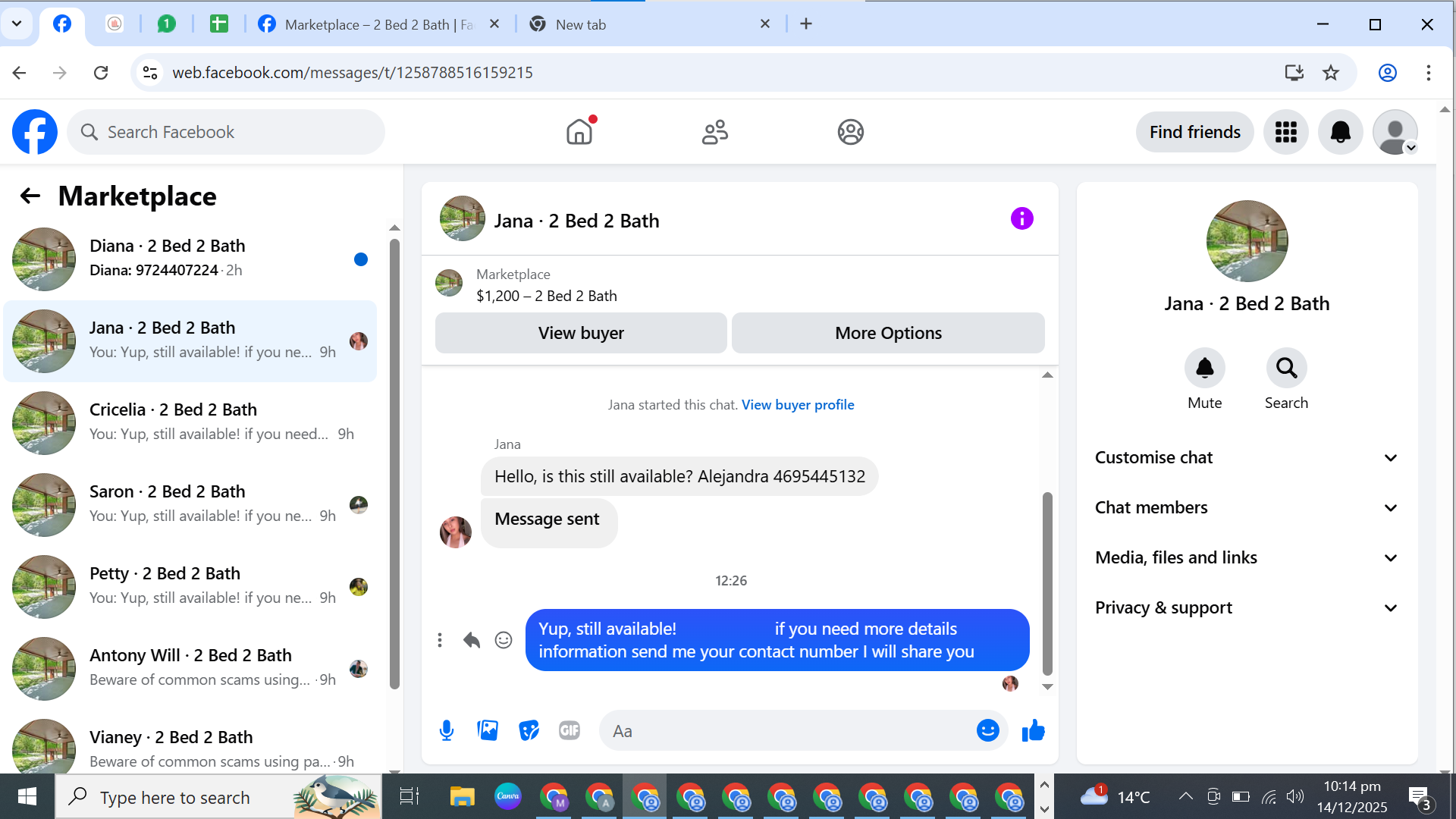Send a thumbs-up like
This screenshot has height=819, width=1456.
(1033, 730)
